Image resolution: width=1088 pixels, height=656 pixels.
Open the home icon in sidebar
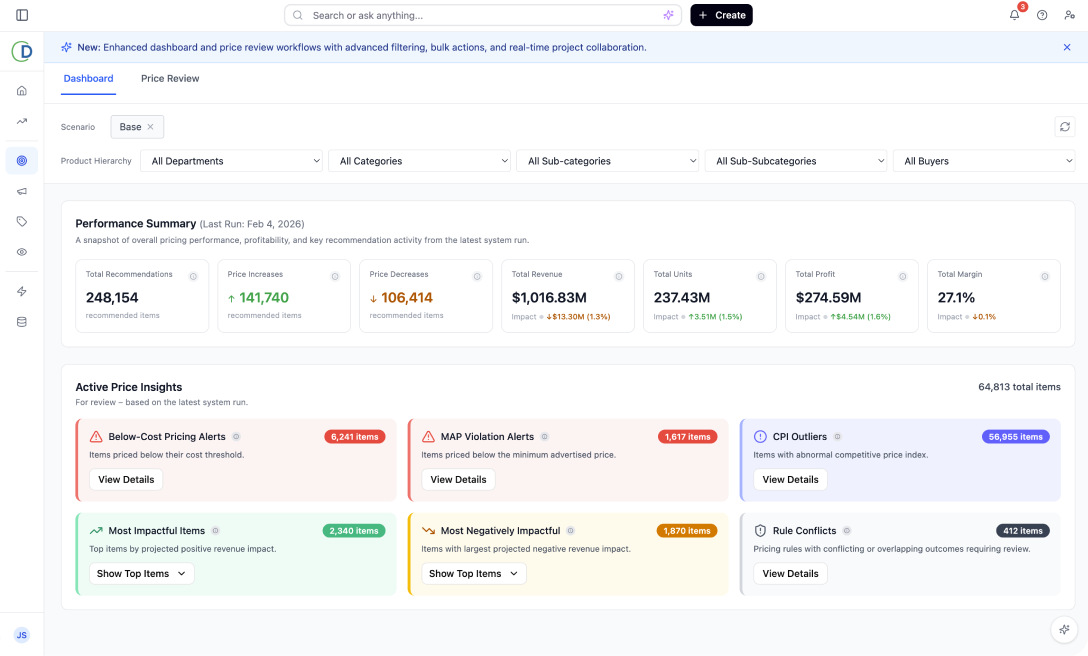click(x=22, y=91)
